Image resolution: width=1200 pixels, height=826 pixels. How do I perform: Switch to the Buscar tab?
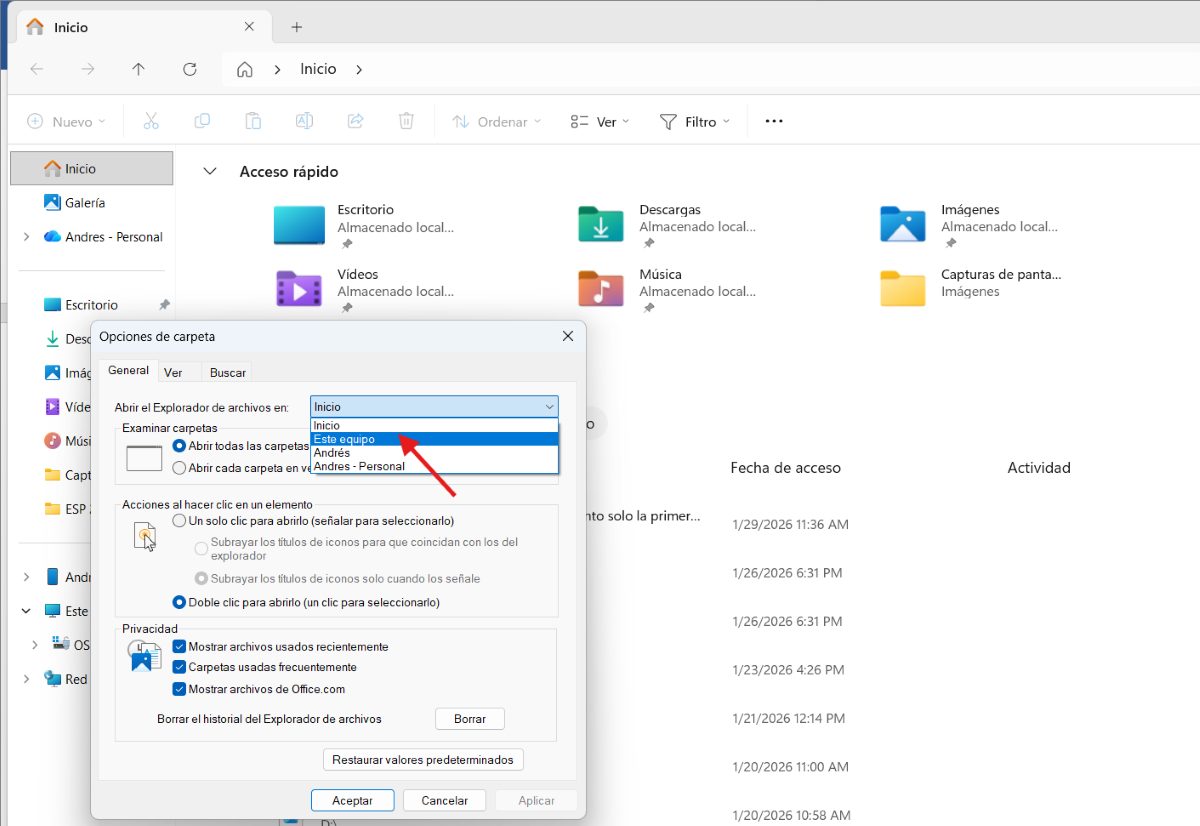coord(227,372)
